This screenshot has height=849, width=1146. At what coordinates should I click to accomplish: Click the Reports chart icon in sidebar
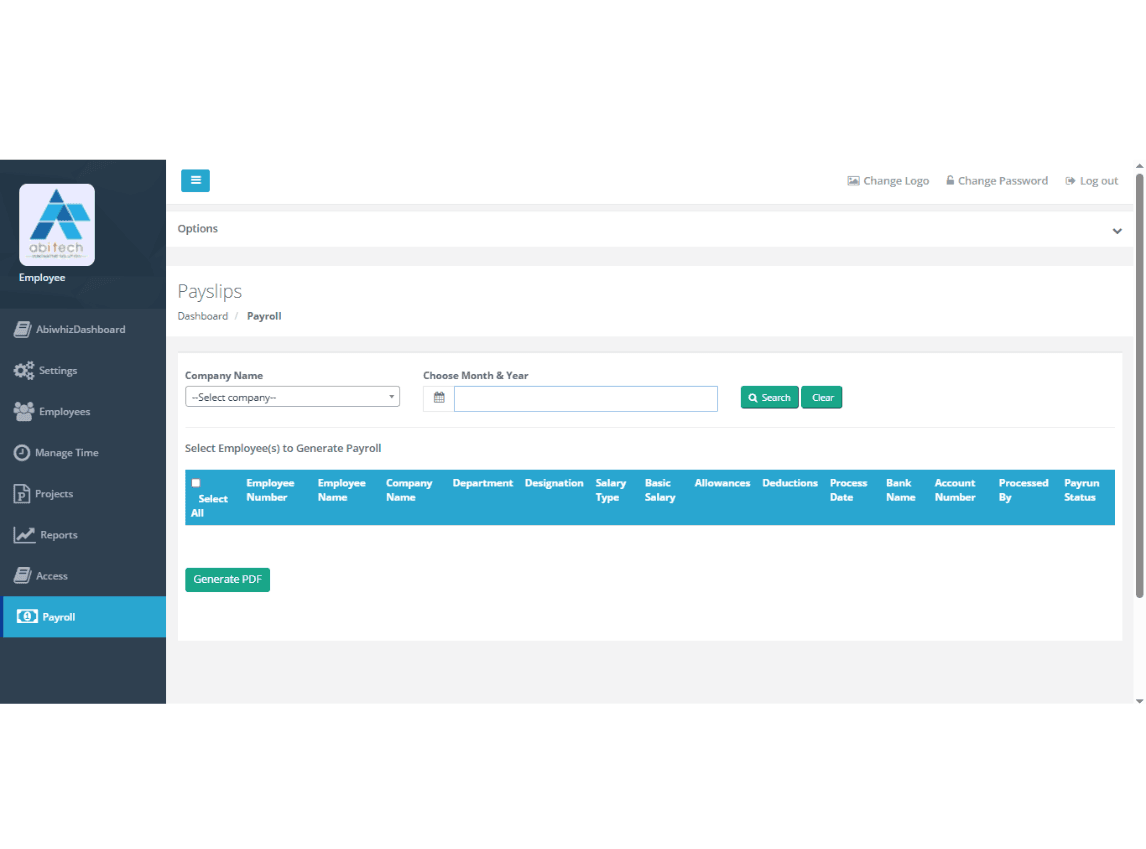[24, 535]
